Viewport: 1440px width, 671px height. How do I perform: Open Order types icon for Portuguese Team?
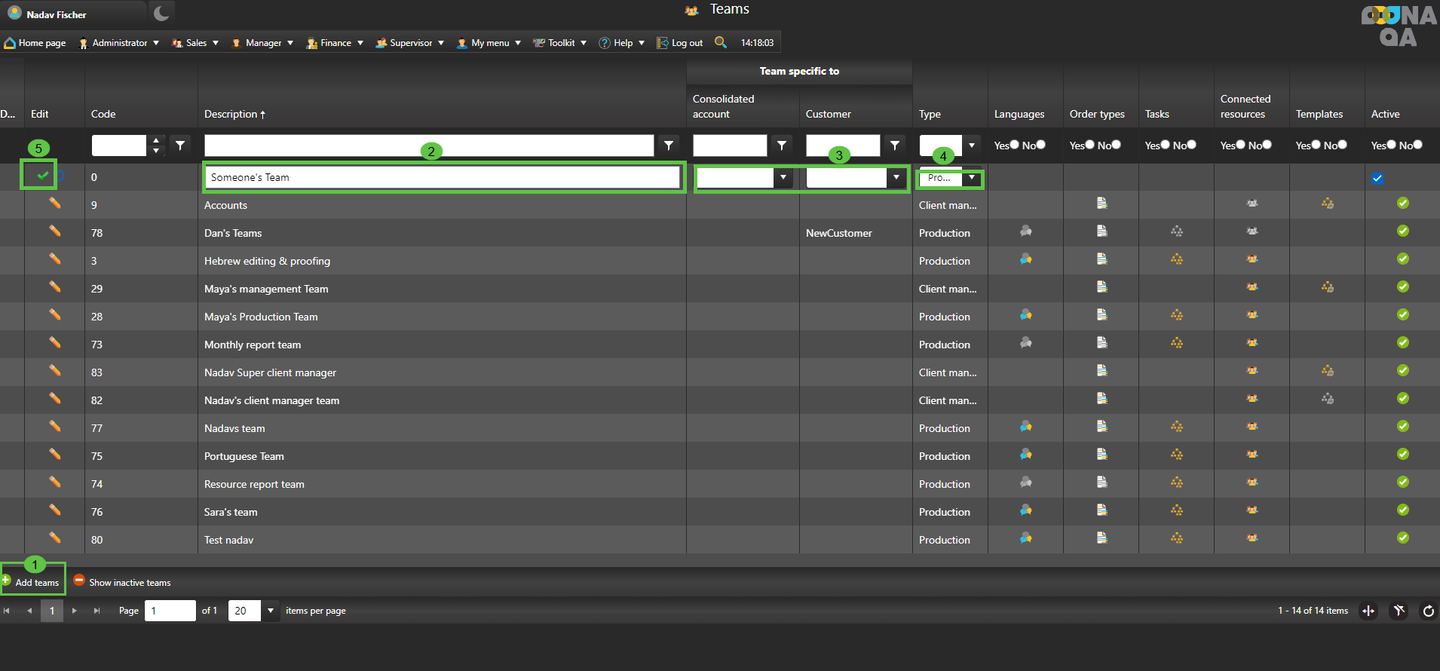tap(1101, 455)
